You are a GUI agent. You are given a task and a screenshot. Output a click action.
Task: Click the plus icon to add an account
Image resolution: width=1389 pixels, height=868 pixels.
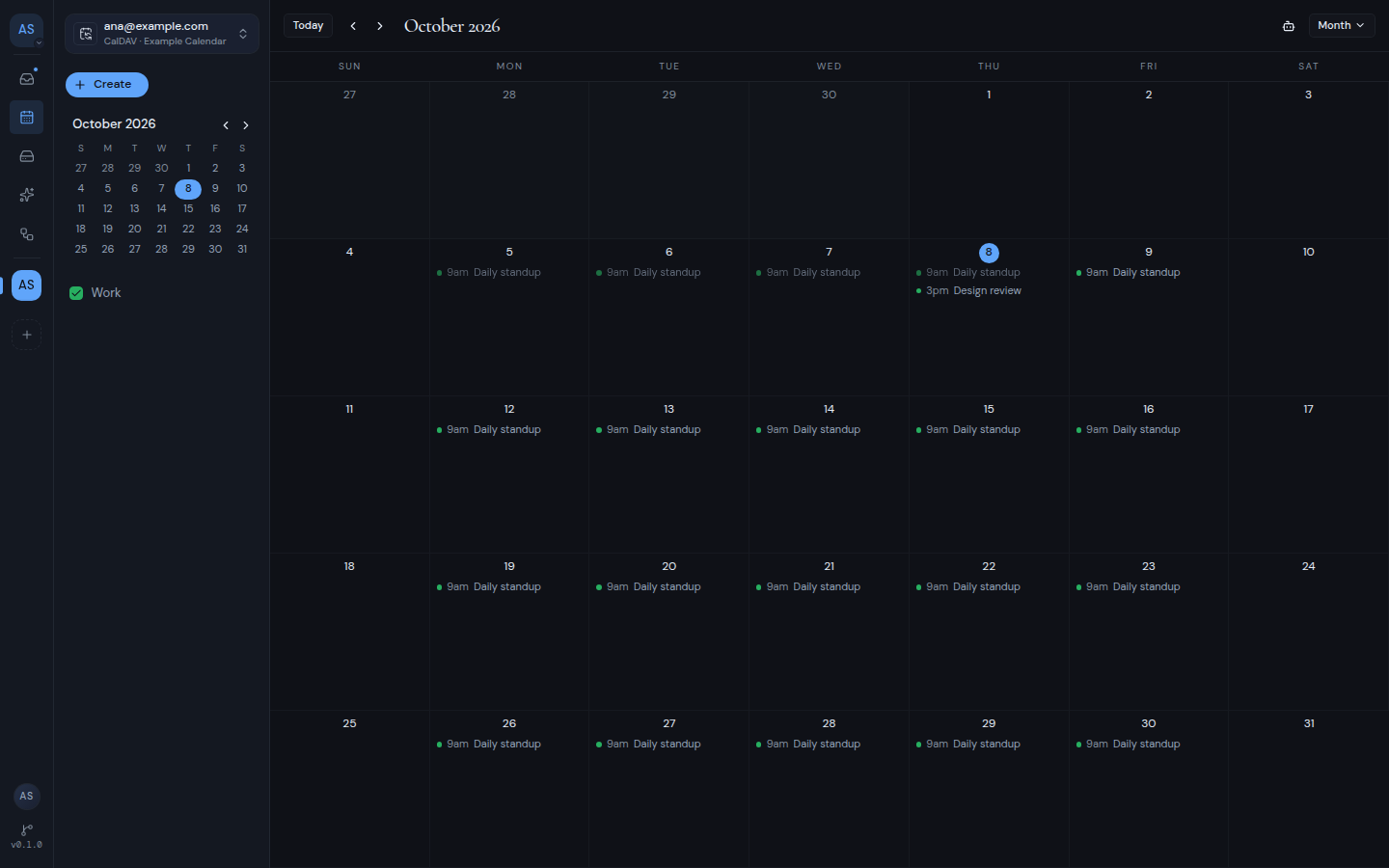(27, 335)
